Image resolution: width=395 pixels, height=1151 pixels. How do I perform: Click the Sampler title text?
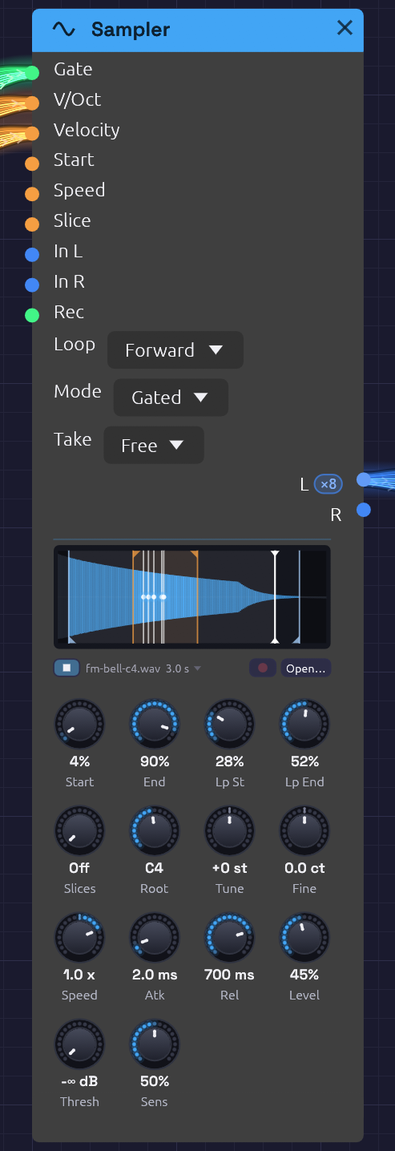tap(131, 29)
